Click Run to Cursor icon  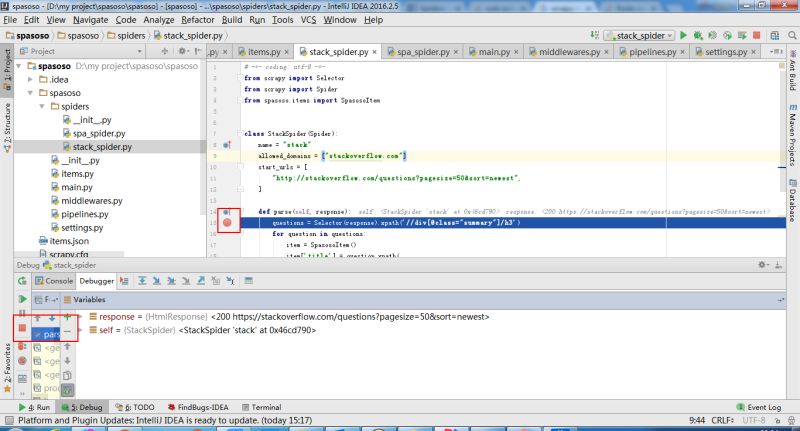click(x=231, y=281)
